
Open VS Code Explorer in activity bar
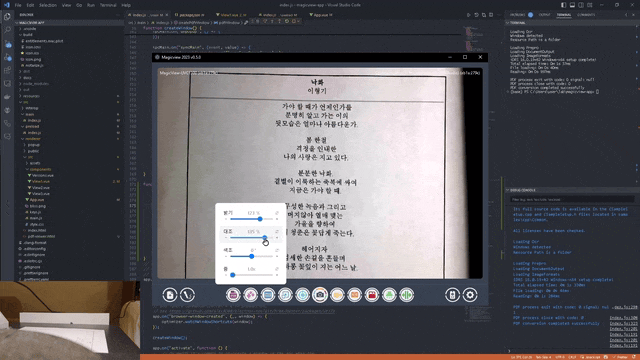7,17
